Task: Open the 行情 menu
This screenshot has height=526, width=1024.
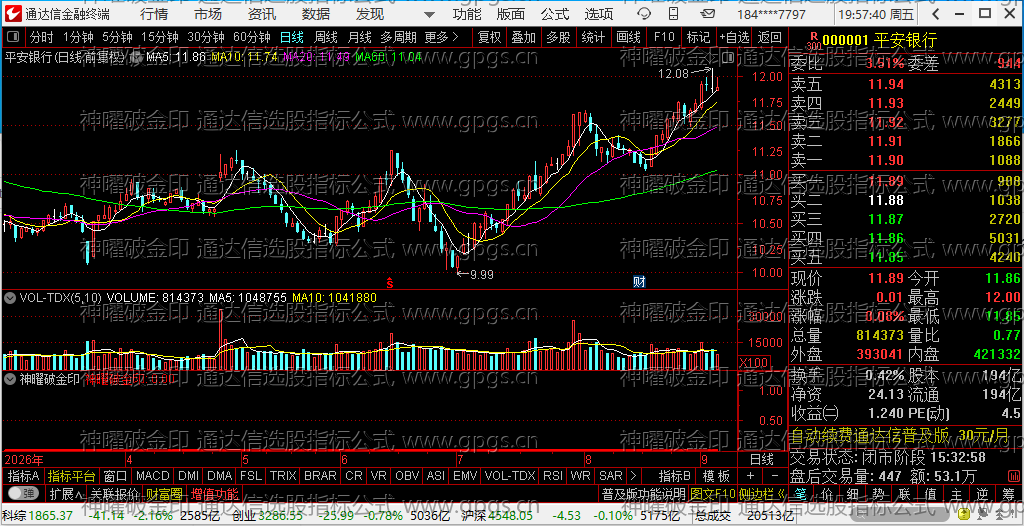Action: [153, 14]
